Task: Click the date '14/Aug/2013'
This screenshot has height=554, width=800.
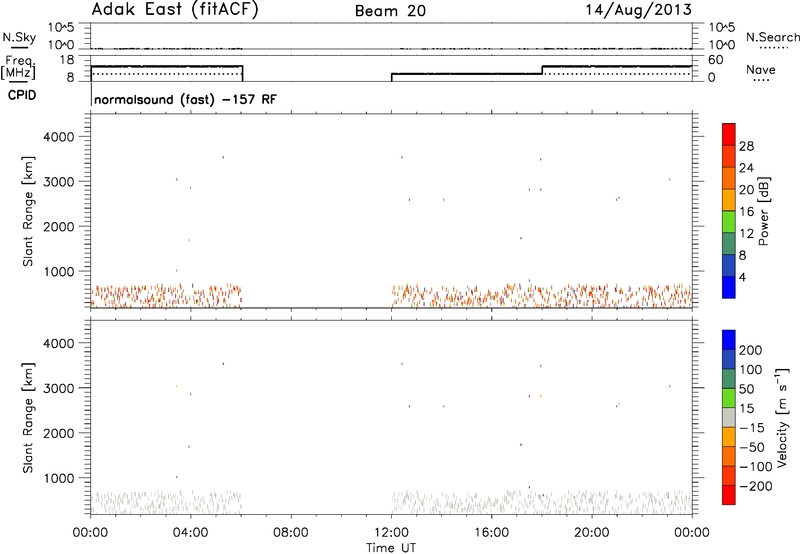Action: [638, 10]
